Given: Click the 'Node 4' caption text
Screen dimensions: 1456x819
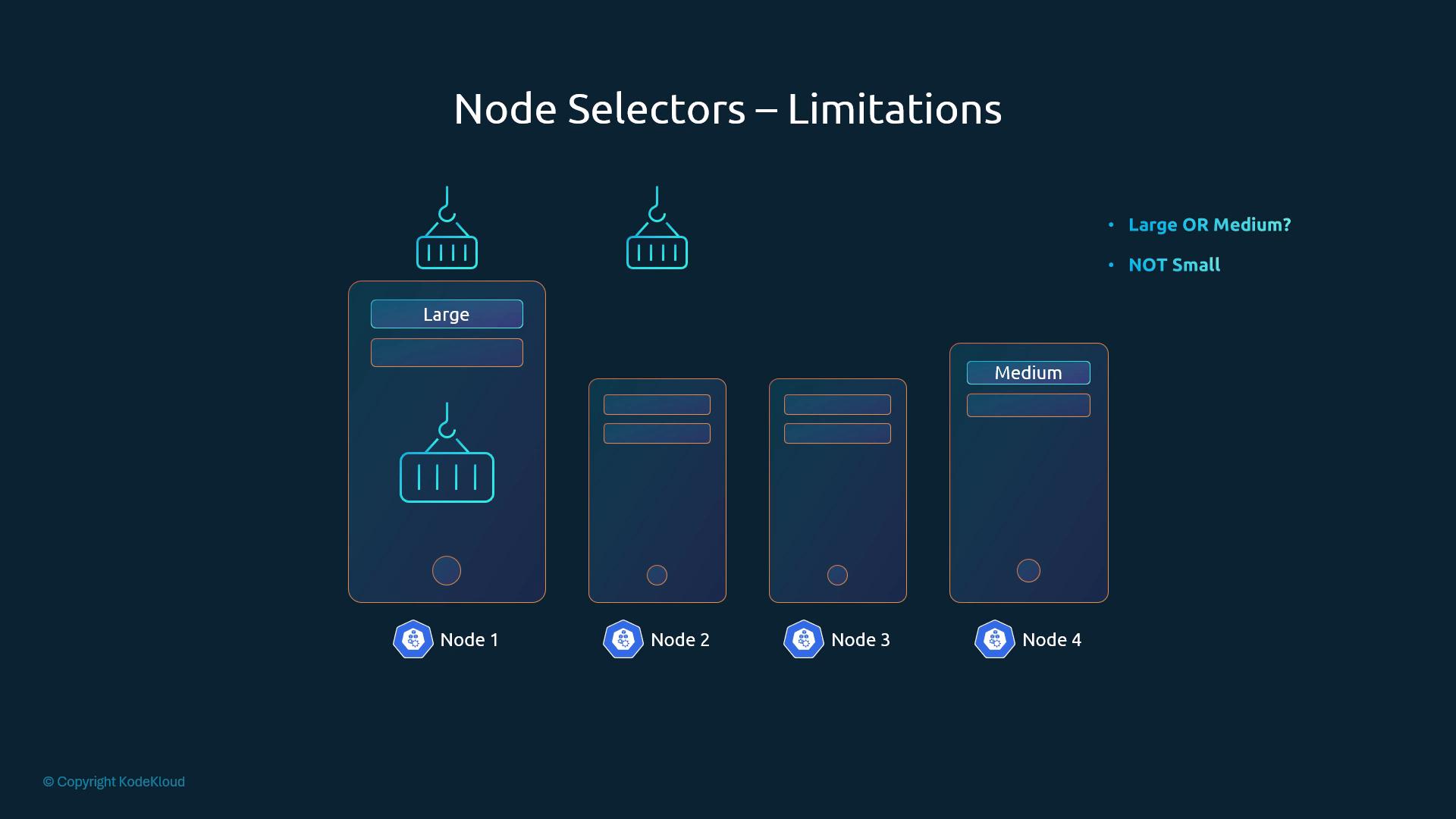Looking at the screenshot, I should pos(1052,639).
